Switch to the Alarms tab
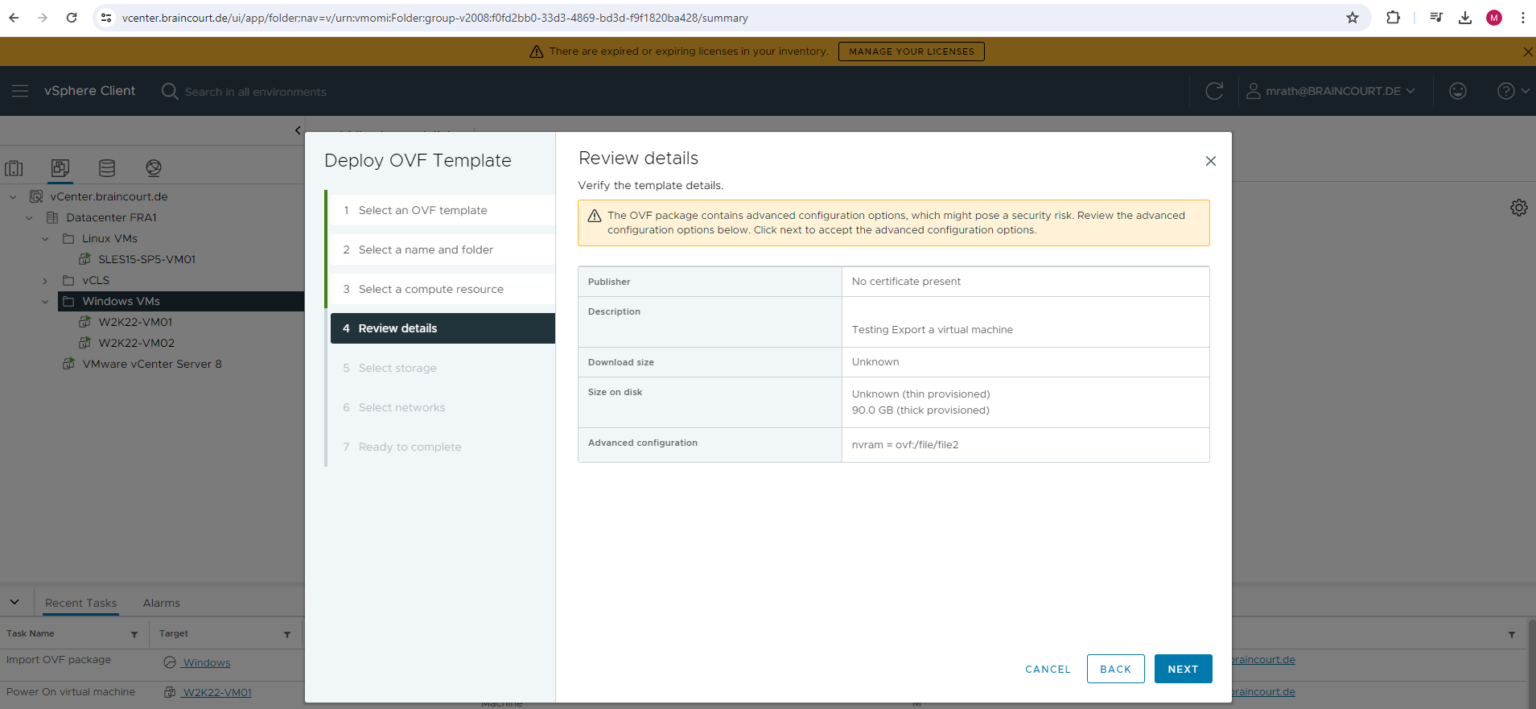The image size is (1536, 709). [161, 602]
